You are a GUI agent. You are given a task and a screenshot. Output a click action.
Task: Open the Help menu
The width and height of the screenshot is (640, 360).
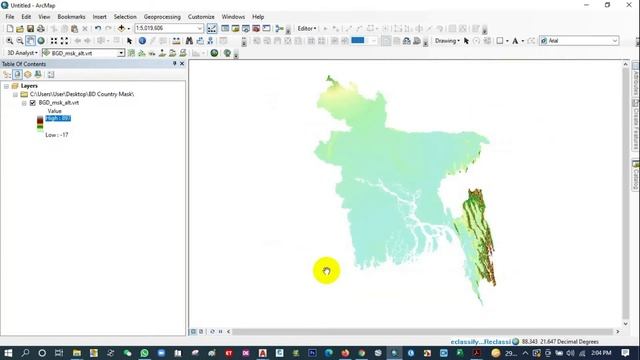pyautogui.click(x=258, y=17)
